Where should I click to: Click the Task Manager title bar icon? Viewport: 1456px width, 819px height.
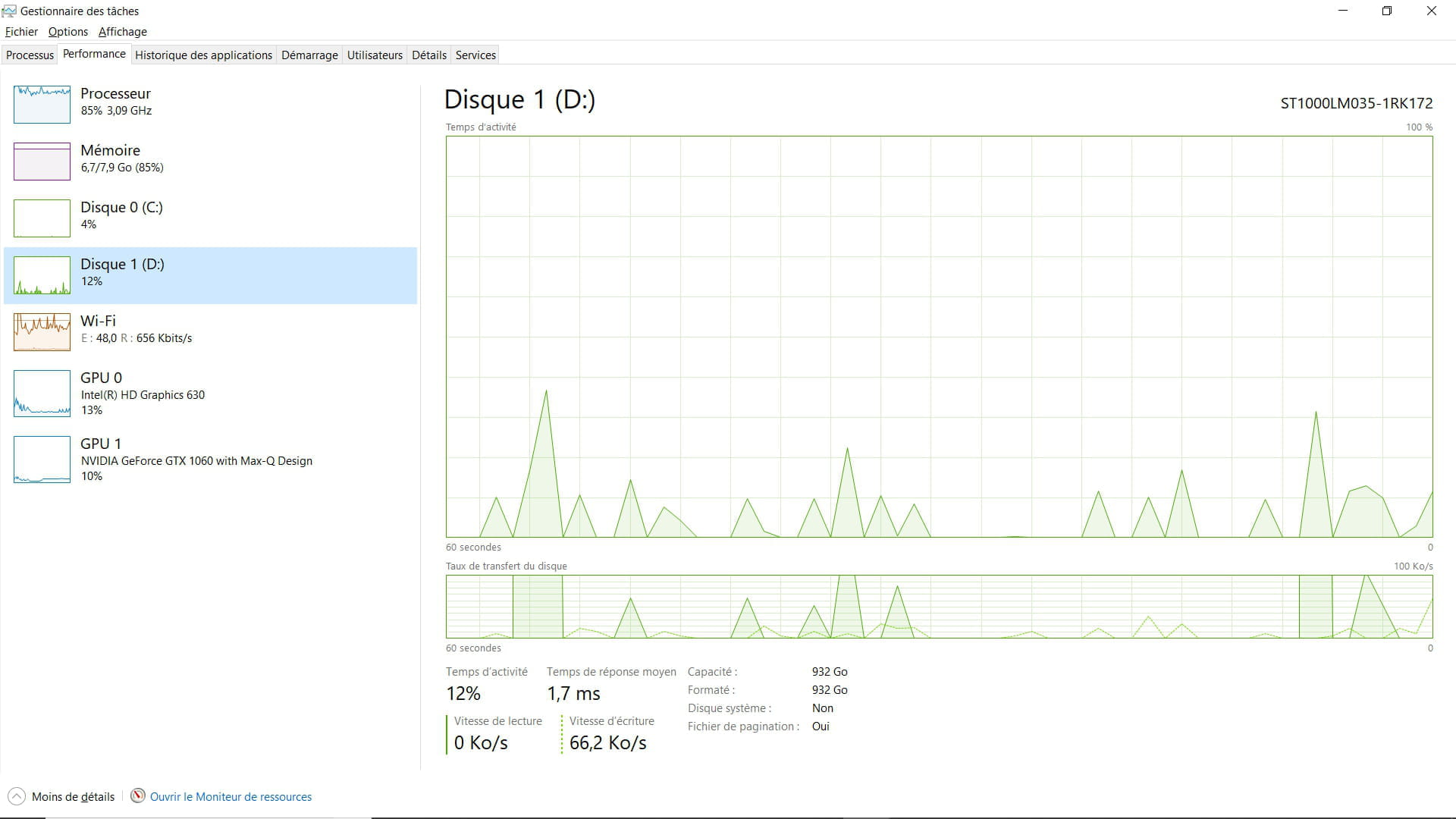point(9,11)
